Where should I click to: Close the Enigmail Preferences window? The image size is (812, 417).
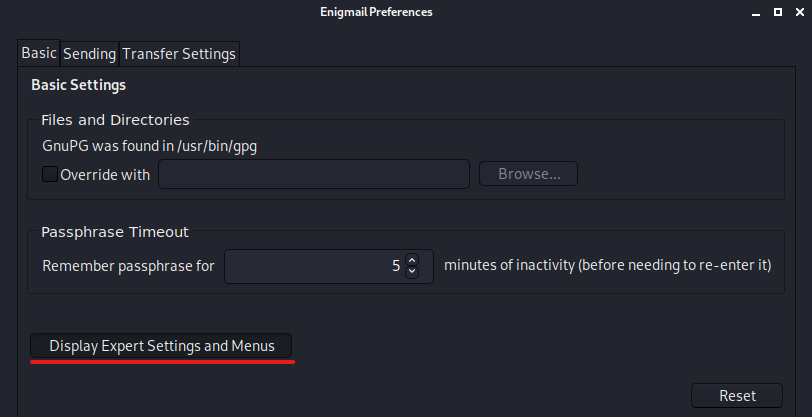[799, 13]
